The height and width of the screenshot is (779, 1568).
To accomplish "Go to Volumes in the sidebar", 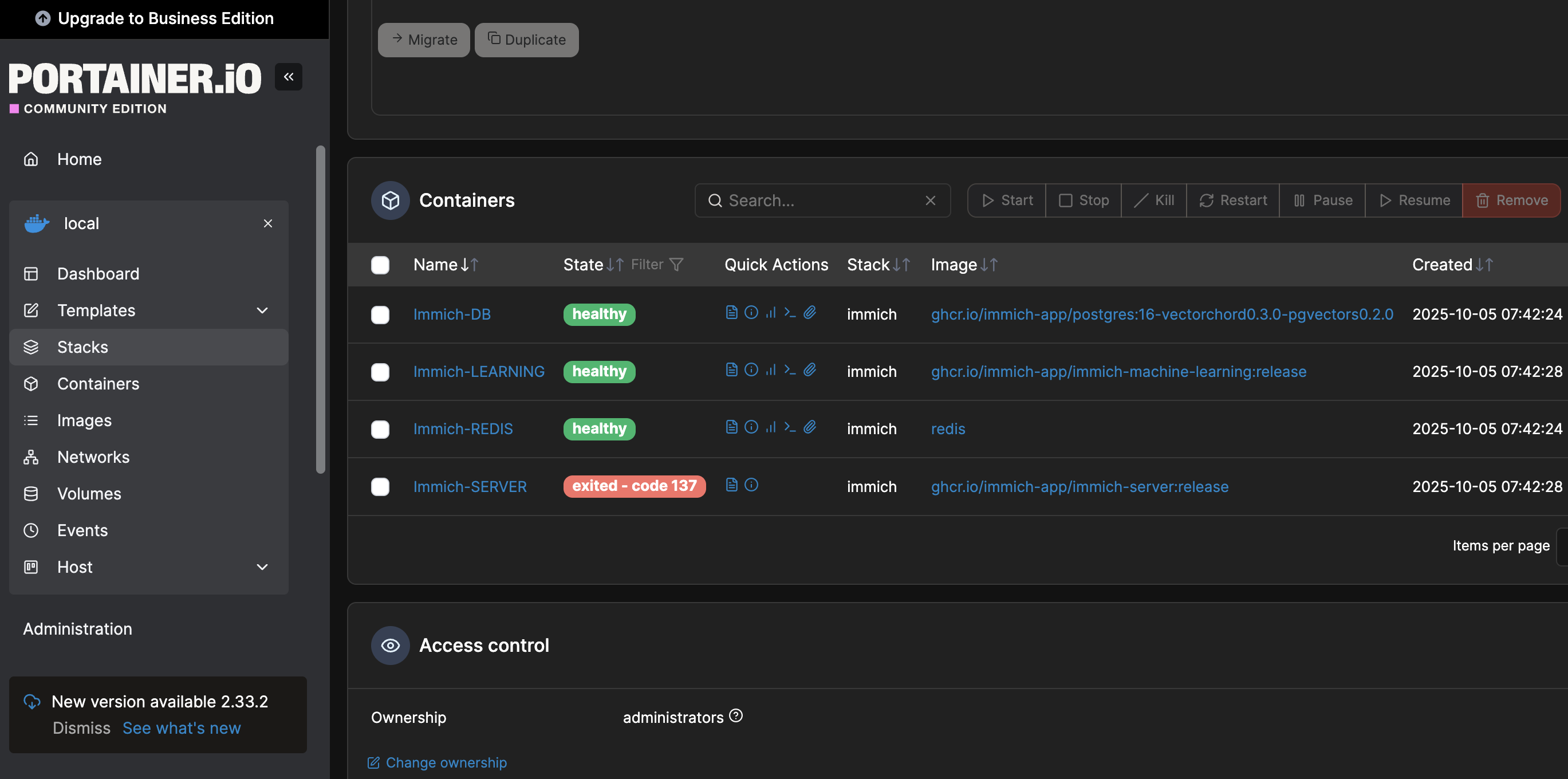I will coord(89,494).
